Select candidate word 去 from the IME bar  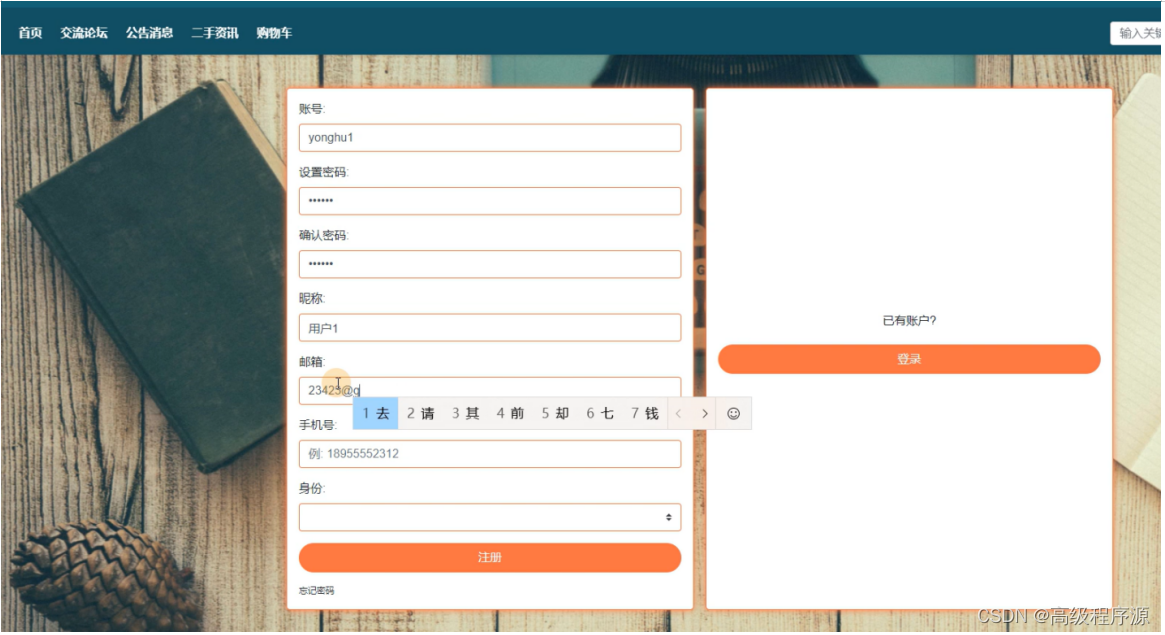tap(376, 413)
